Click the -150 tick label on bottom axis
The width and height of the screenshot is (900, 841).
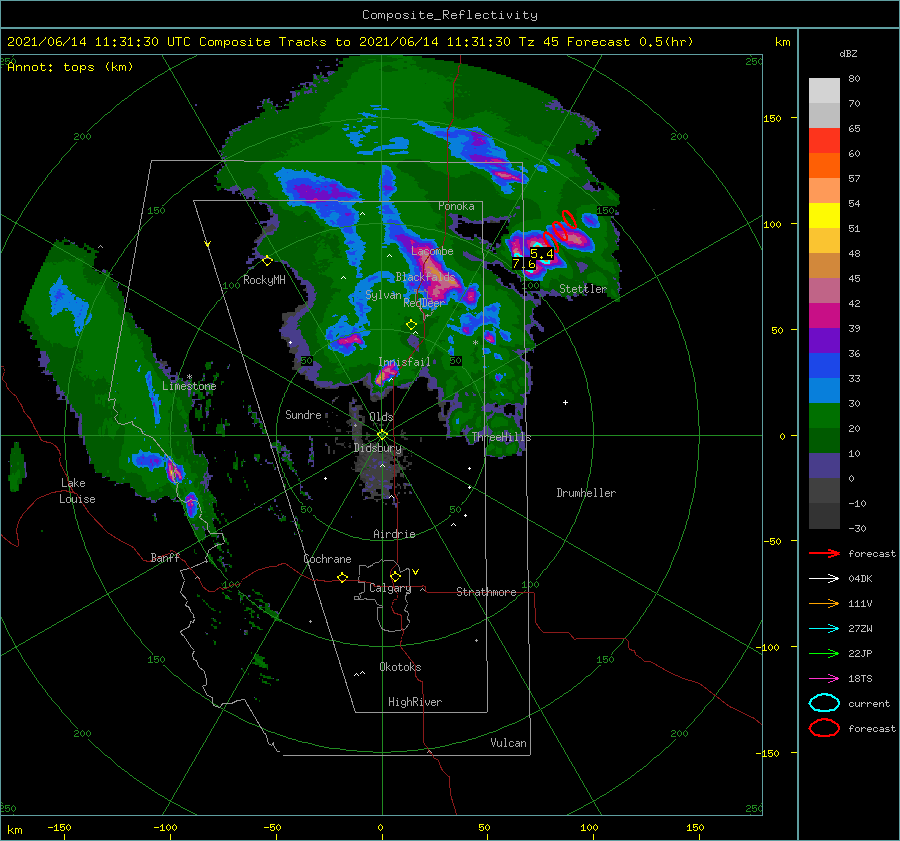pos(59,827)
